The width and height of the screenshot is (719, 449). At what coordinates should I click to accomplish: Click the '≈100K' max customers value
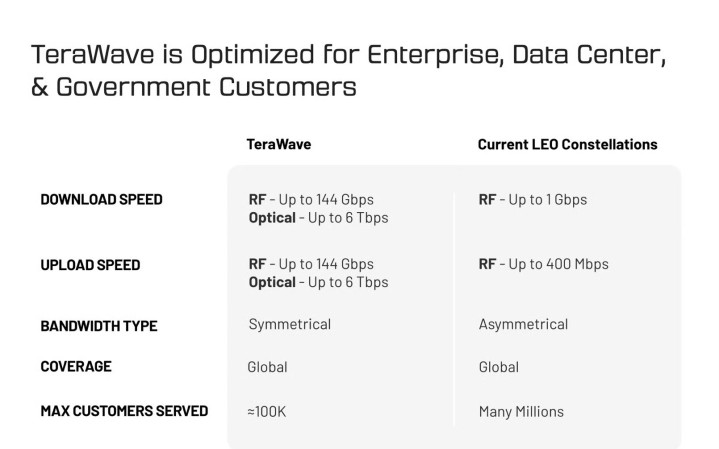(268, 411)
